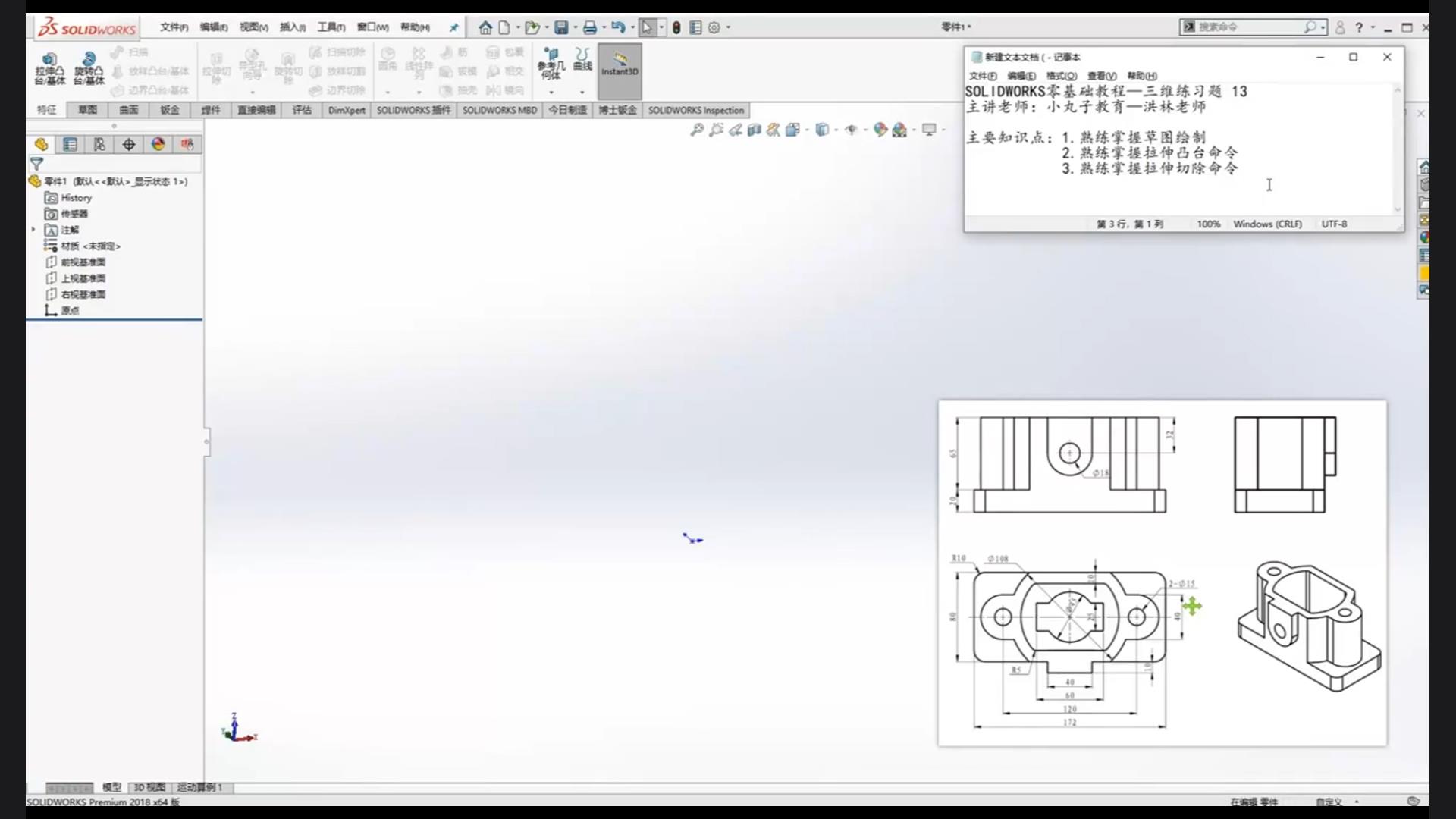Select 上视基准面 in the feature tree
The width and height of the screenshot is (1456, 819).
(x=75, y=278)
